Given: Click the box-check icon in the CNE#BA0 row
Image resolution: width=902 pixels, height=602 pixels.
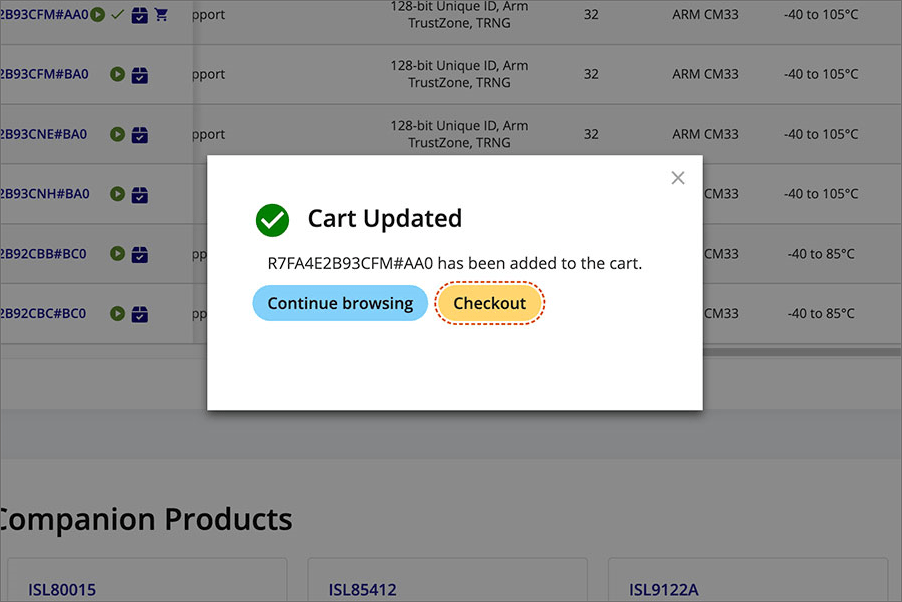Looking at the screenshot, I should pyautogui.click(x=140, y=135).
